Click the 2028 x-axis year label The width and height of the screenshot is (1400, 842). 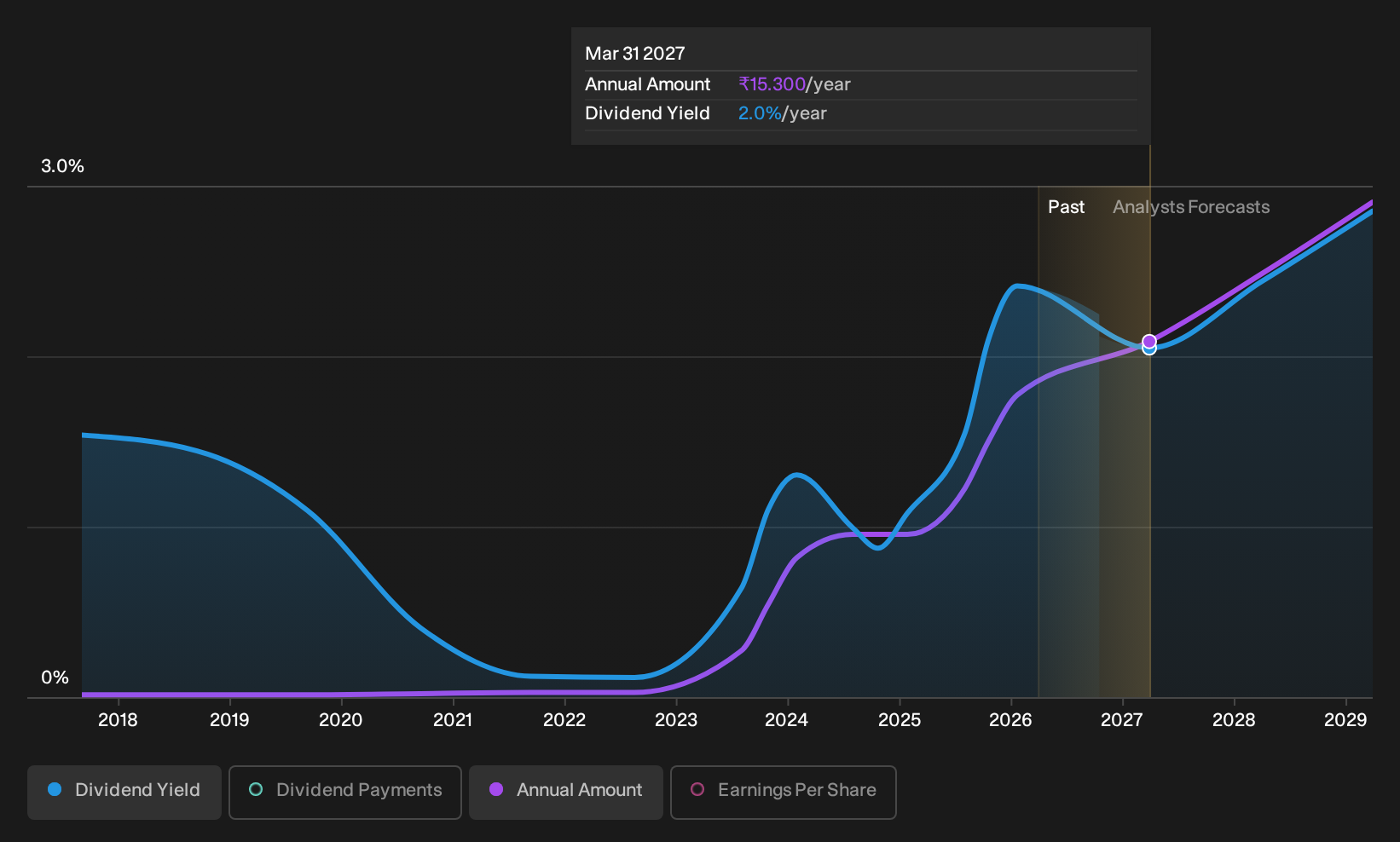pyautogui.click(x=1234, y=720)
